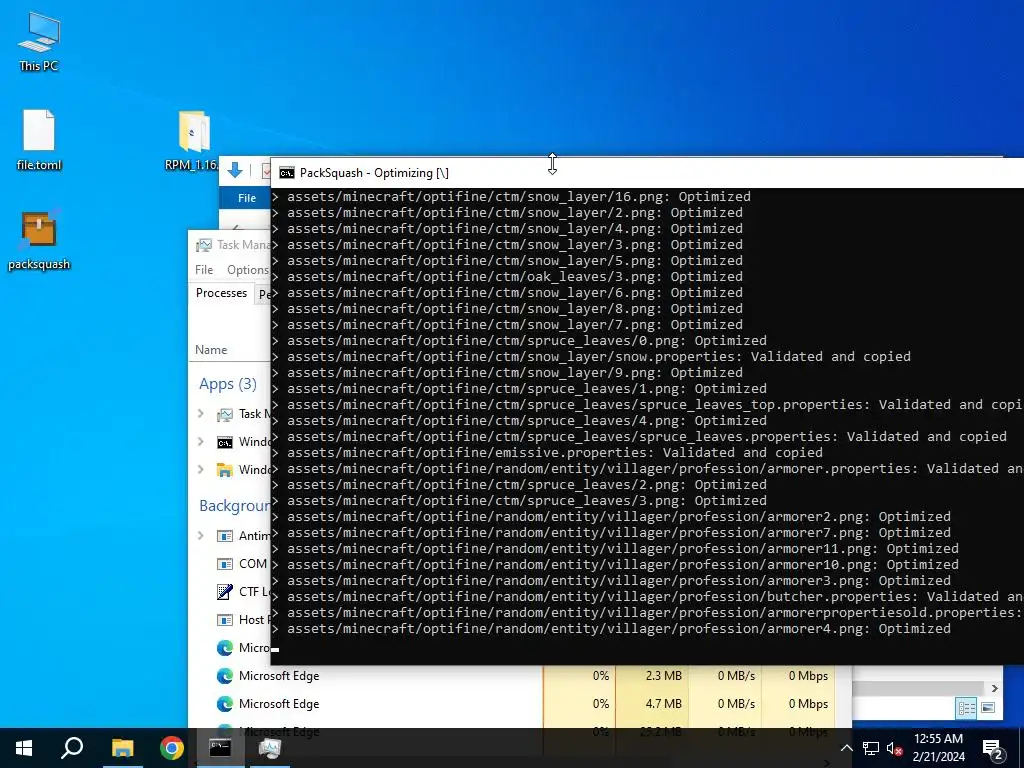Image resolution: width=1024 pixels, height=768 pixels.
Task: Switch to Task Manager taskbar button
Action: tap(270, 748)
